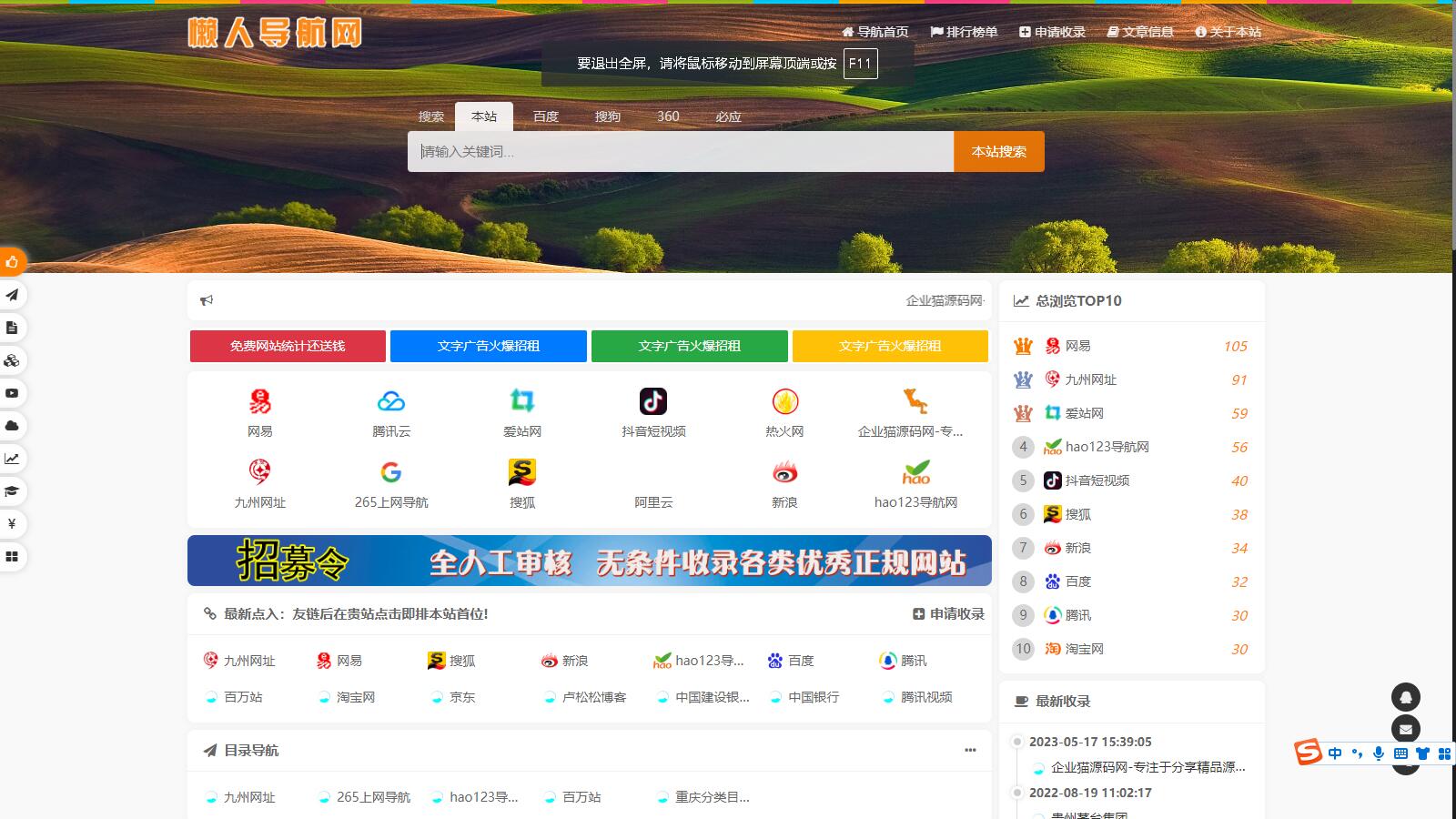Click the 腾讯云 site icon in the grid
Image resolution: width=1456 pixels, height=819 pixels.
coord(391,401)
